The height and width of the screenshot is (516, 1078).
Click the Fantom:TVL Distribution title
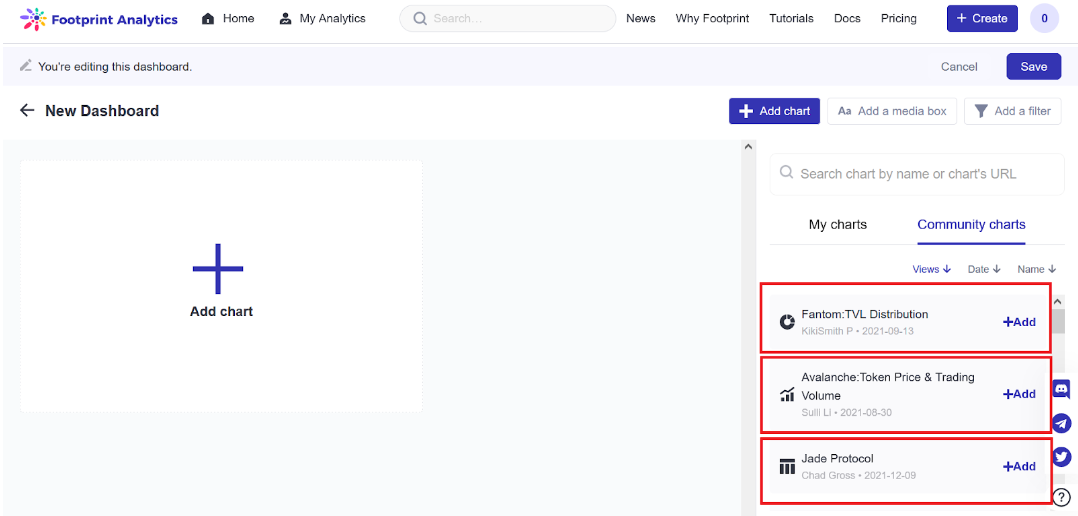tap(864, 314)
